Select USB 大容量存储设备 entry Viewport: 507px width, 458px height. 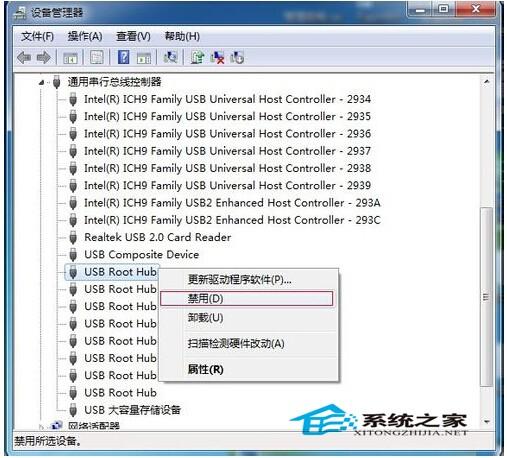pos(132,410)
